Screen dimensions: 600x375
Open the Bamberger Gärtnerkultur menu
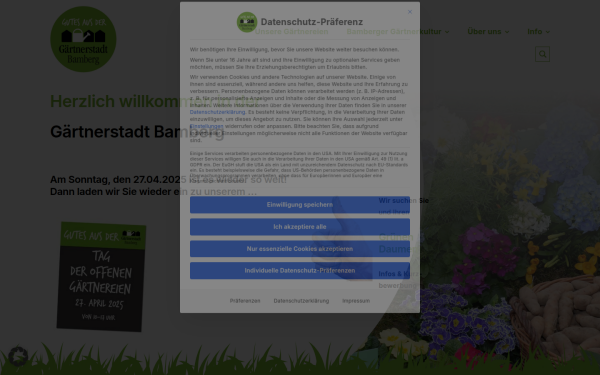point(394,32)
